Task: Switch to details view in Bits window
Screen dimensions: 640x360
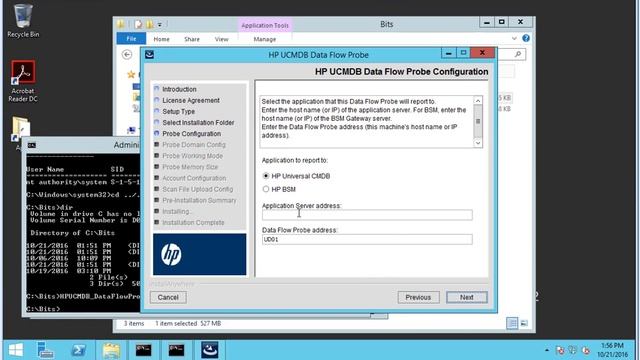Action: [x=512, y=323]
